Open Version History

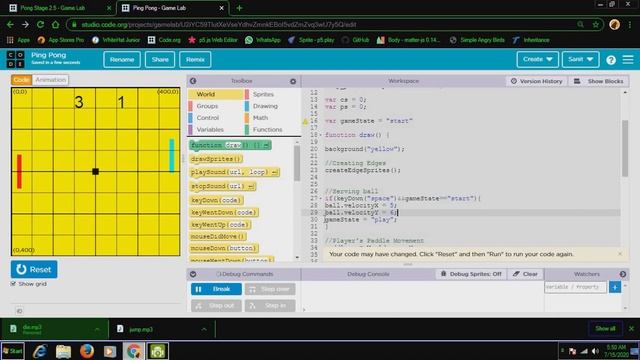click(536, 81)
